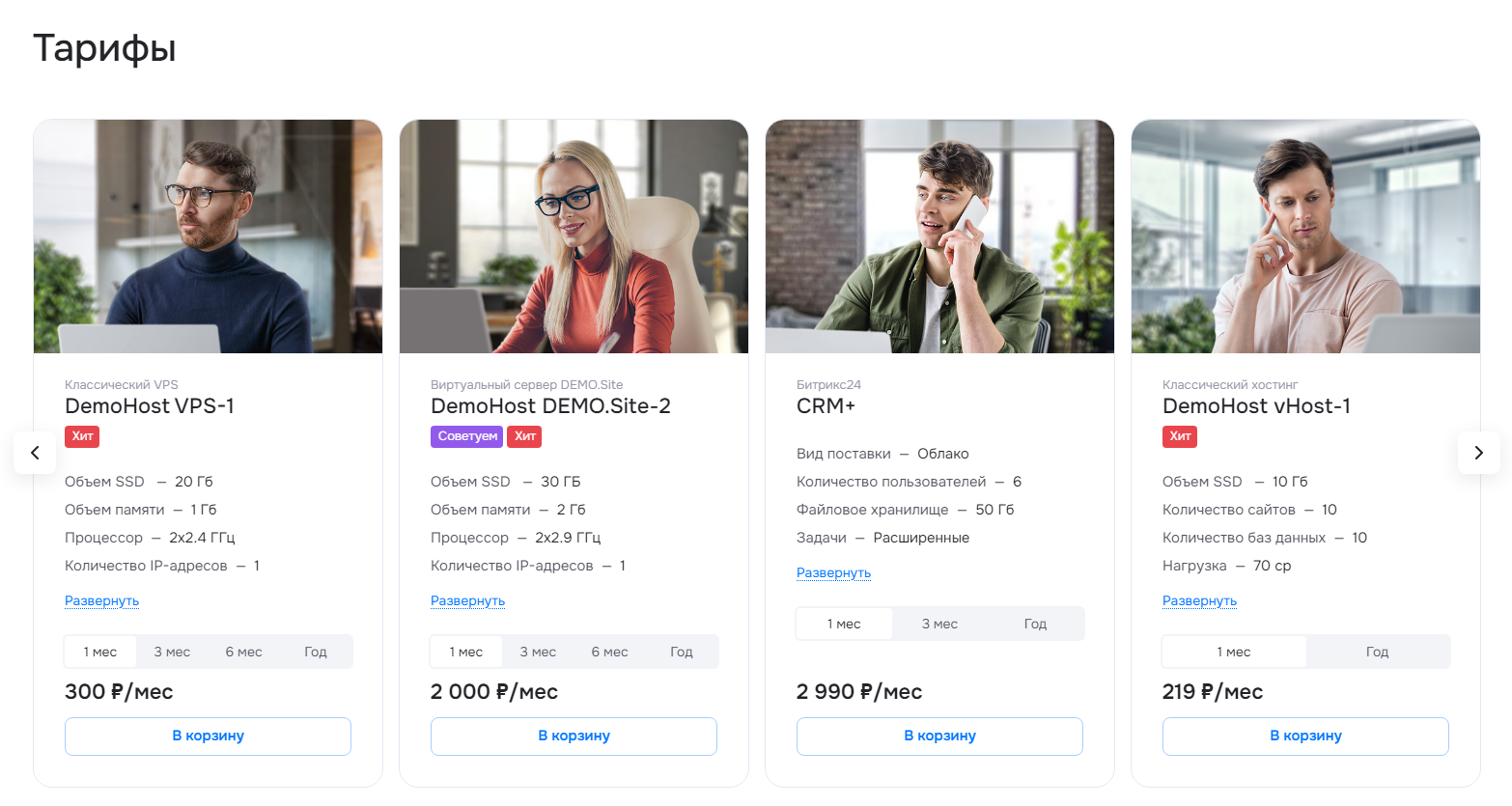Open the DemoHost vHost-1 title link
This screenshot has height=806, width=1512.
pos(1256,406)
